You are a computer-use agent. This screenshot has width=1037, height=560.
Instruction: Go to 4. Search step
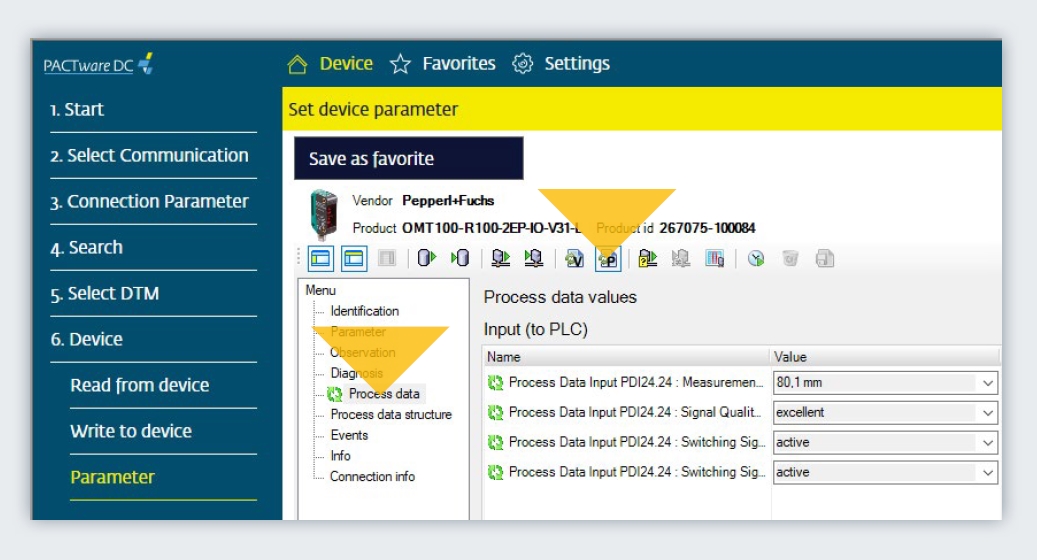point(87,247)
